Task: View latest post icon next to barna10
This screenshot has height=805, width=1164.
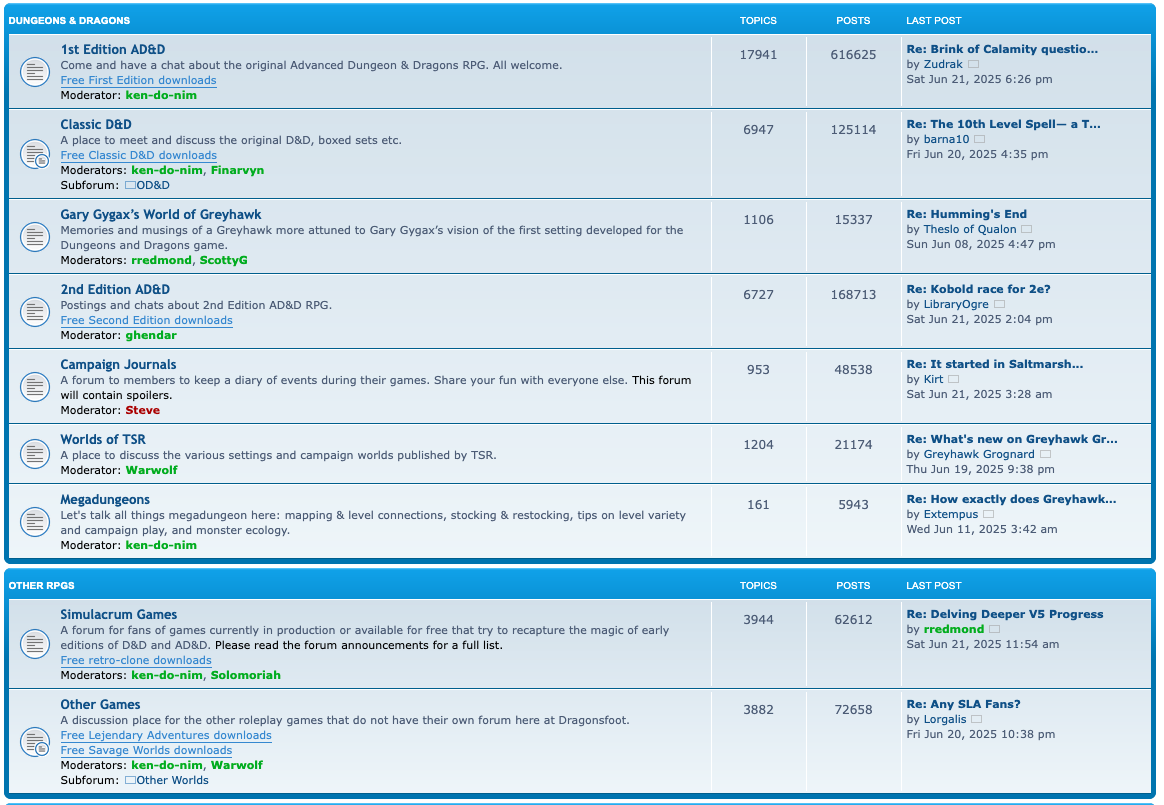Action: [979, 140]
